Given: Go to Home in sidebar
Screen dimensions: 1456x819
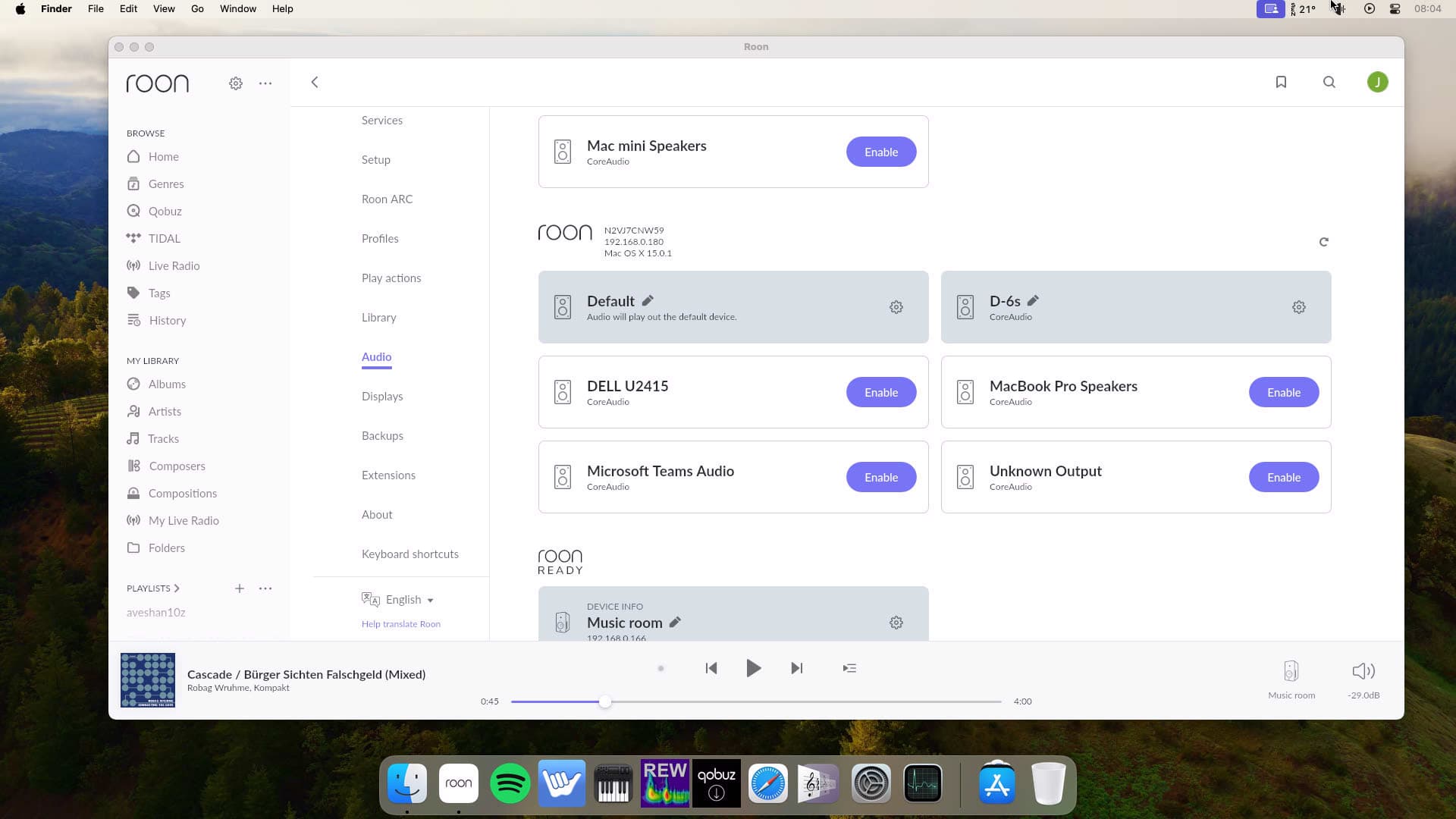Looking at the screenshot, I should coord(153,157).
